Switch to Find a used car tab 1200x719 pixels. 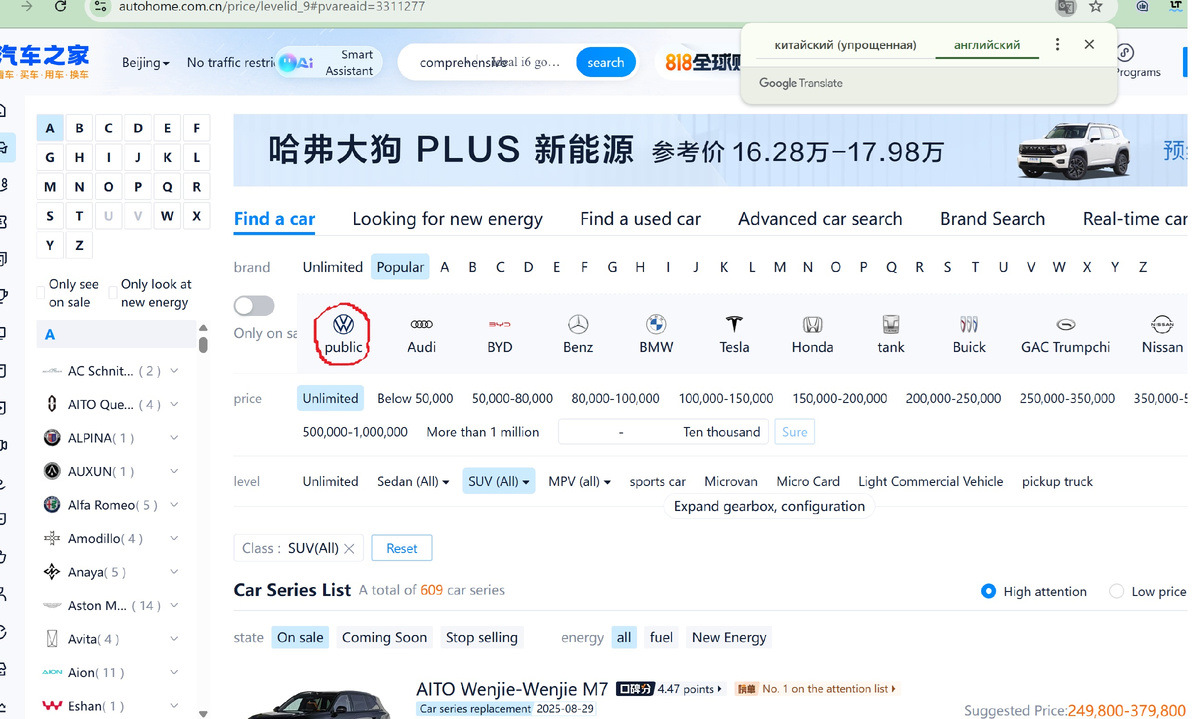click(640, 219)
